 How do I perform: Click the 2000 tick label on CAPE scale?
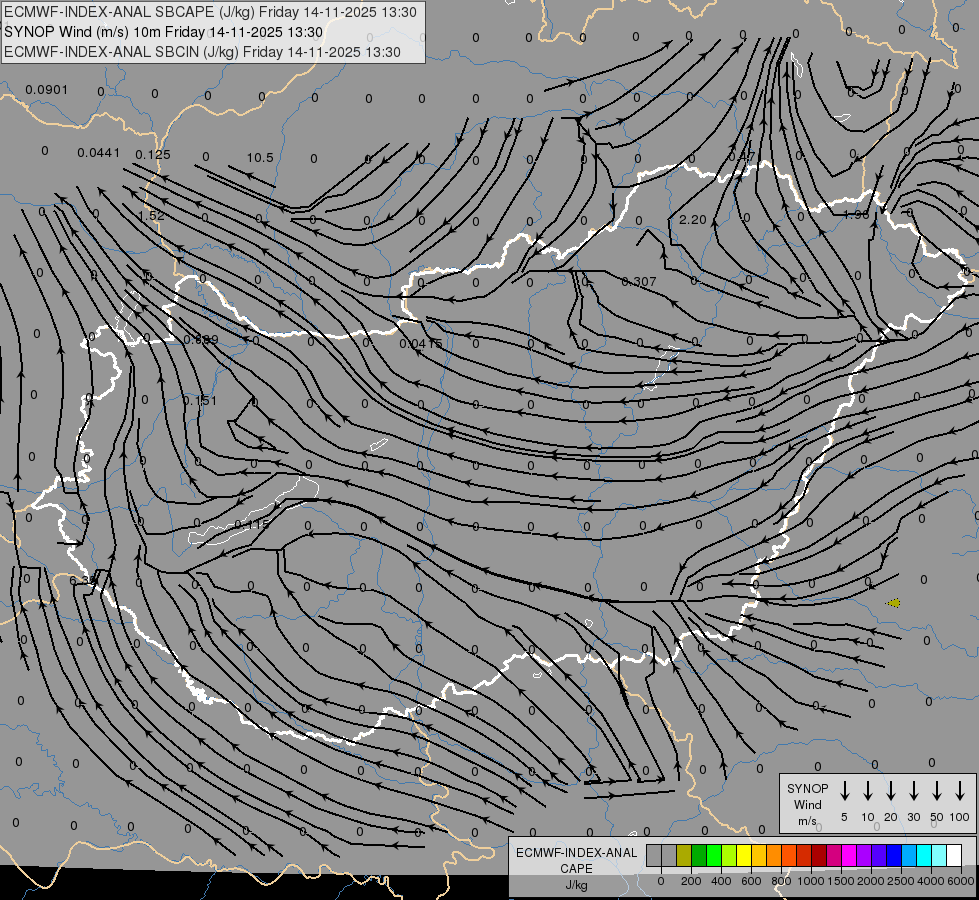coord(871,881)
